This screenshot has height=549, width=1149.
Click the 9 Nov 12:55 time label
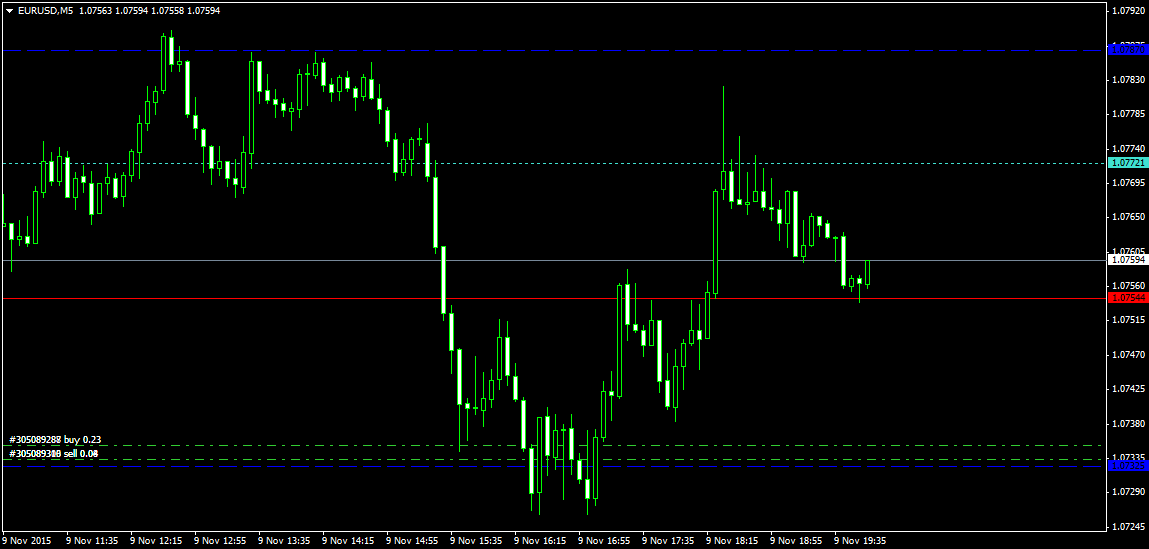(x=221, y=540)
